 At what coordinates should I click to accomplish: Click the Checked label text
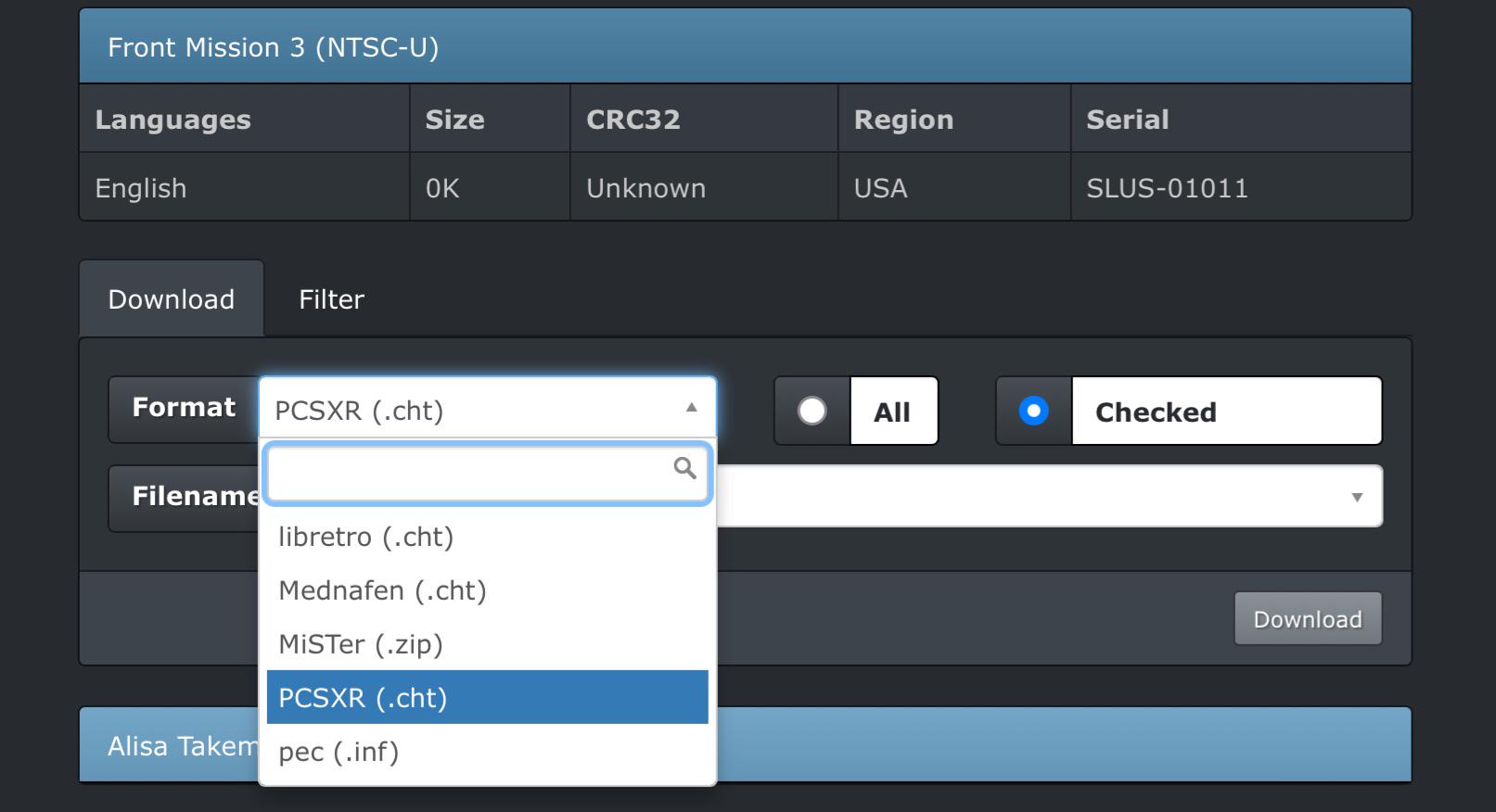coord(1155,412)
